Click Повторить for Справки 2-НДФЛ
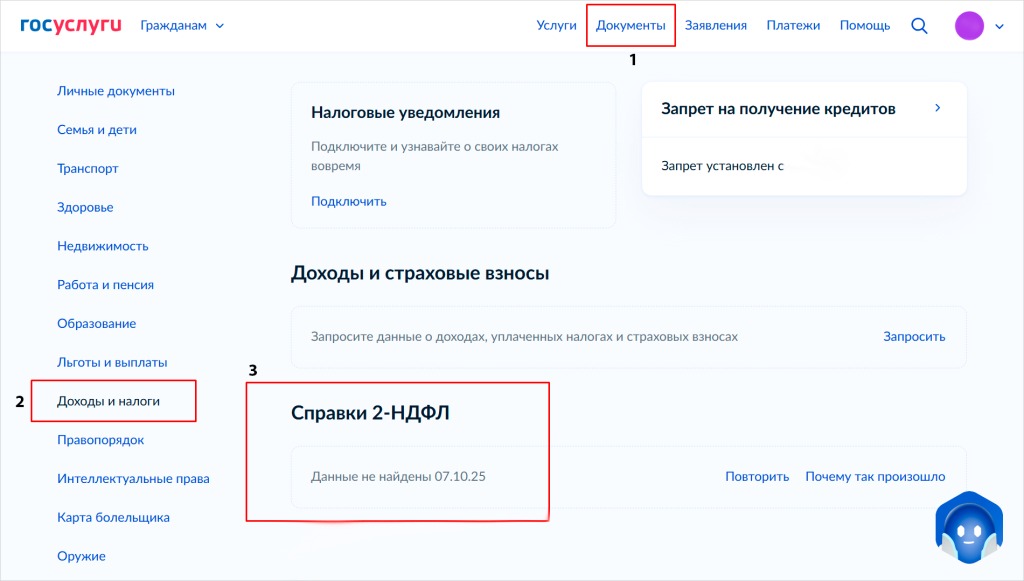The image size is (1024, 581). 757,477
